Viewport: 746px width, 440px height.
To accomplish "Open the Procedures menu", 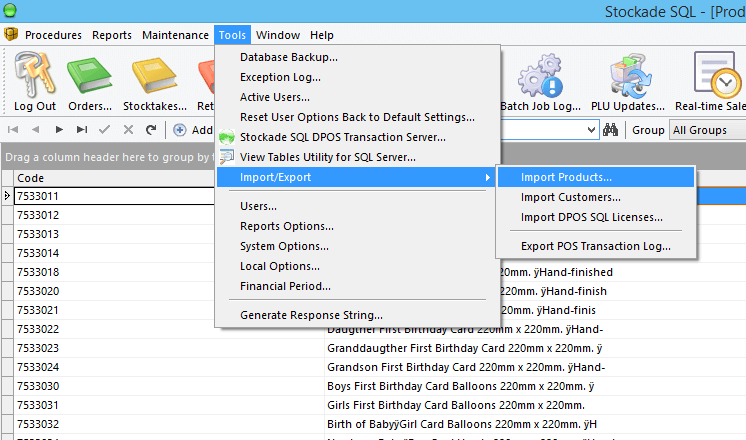I will (53, 35).
